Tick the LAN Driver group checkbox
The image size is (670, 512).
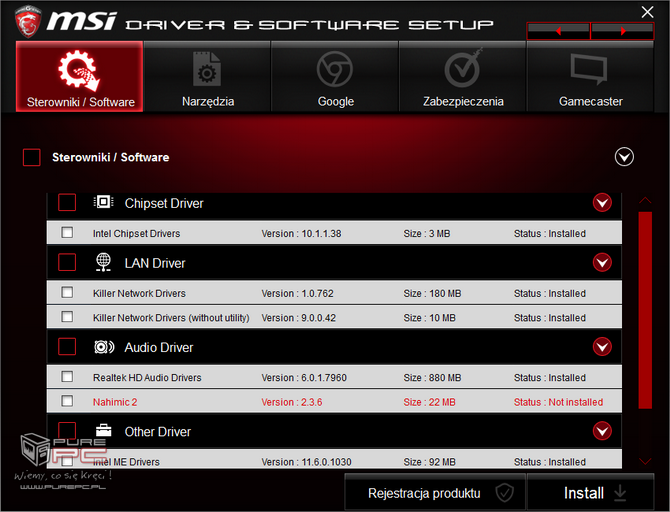click(67, 262)
